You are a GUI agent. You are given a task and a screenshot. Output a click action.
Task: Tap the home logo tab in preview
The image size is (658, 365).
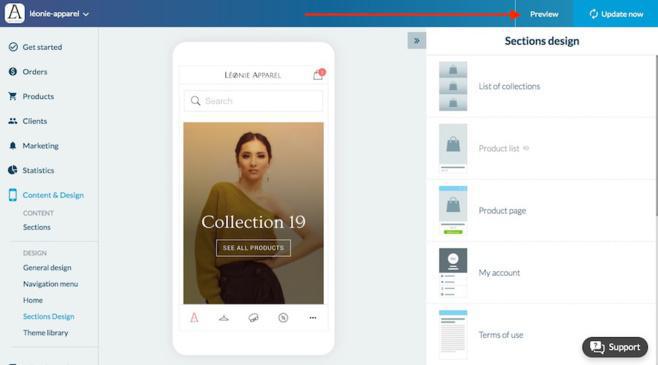194,318
